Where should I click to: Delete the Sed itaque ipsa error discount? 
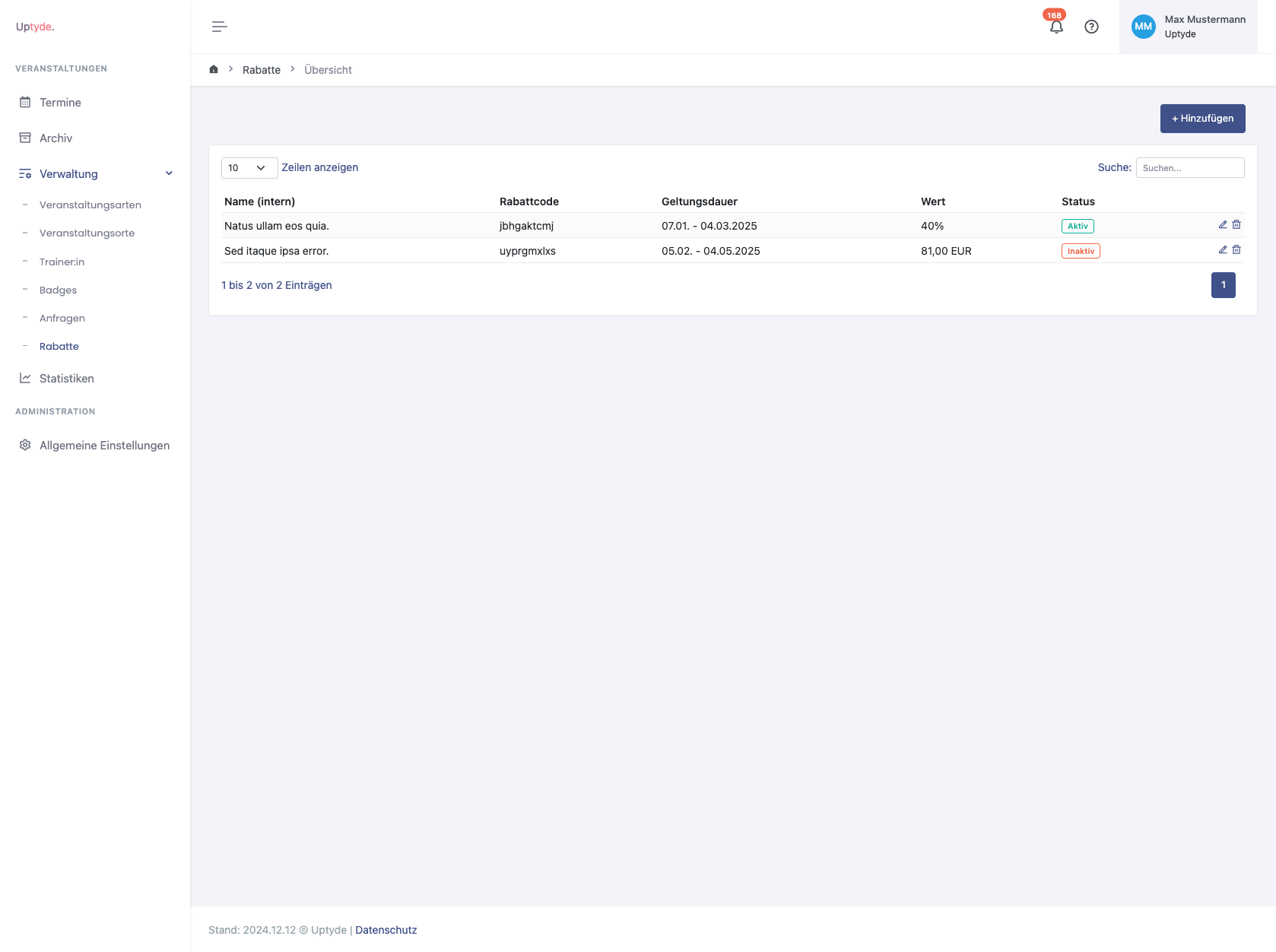[1236, 250]
